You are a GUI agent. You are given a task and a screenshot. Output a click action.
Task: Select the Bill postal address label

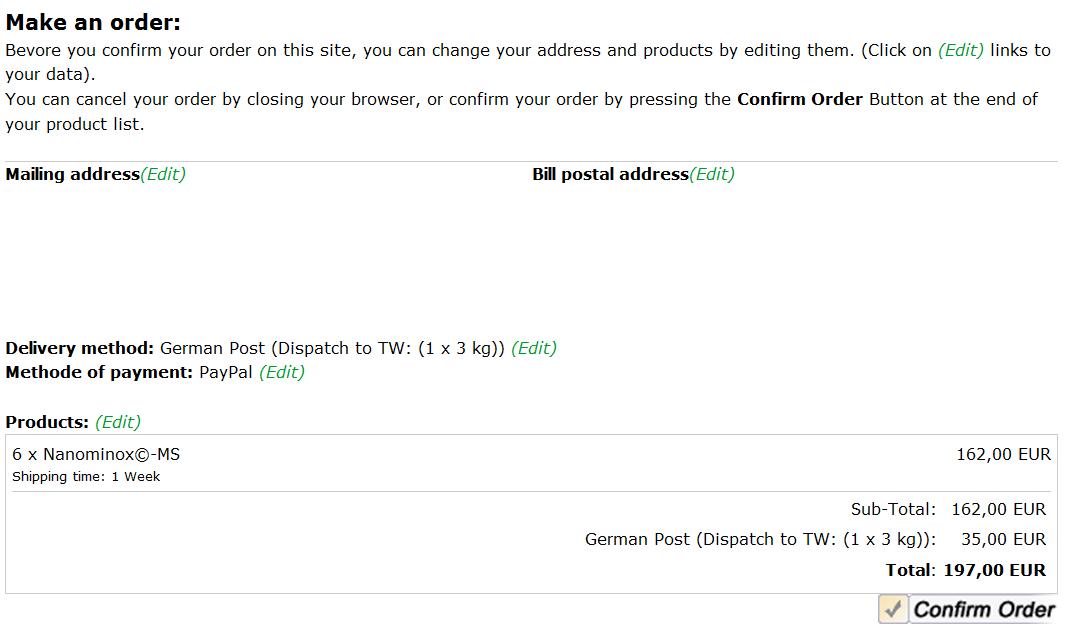coord(610,174)
